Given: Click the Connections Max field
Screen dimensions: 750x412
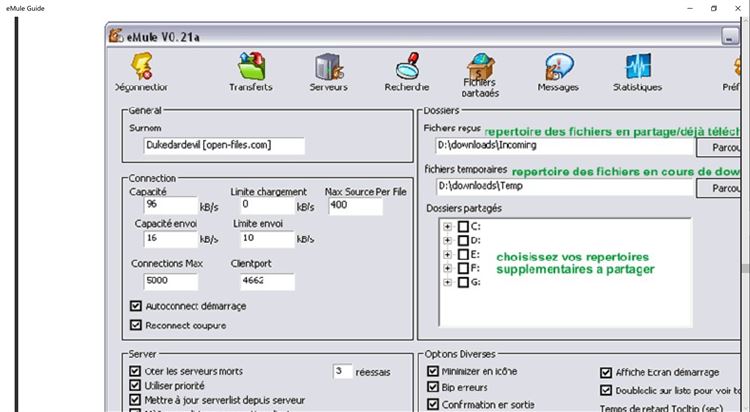Looking at the screenshot, I should [170, 281].
